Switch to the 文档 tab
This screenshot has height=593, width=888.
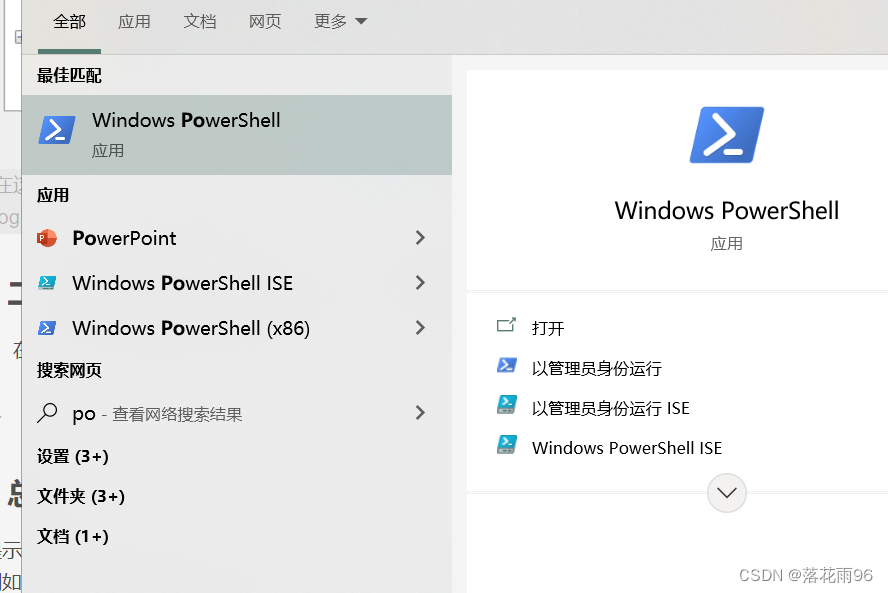200,22
